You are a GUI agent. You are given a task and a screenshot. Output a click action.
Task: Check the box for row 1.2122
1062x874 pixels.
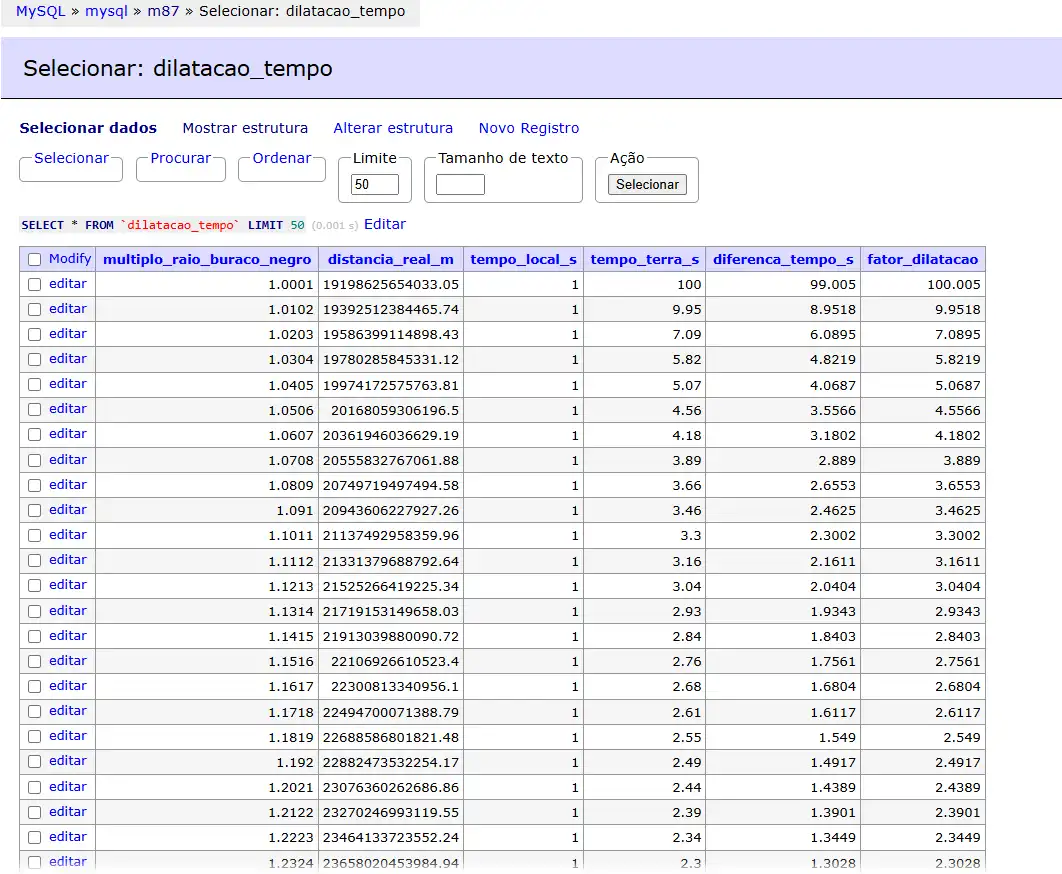point(35,812)
